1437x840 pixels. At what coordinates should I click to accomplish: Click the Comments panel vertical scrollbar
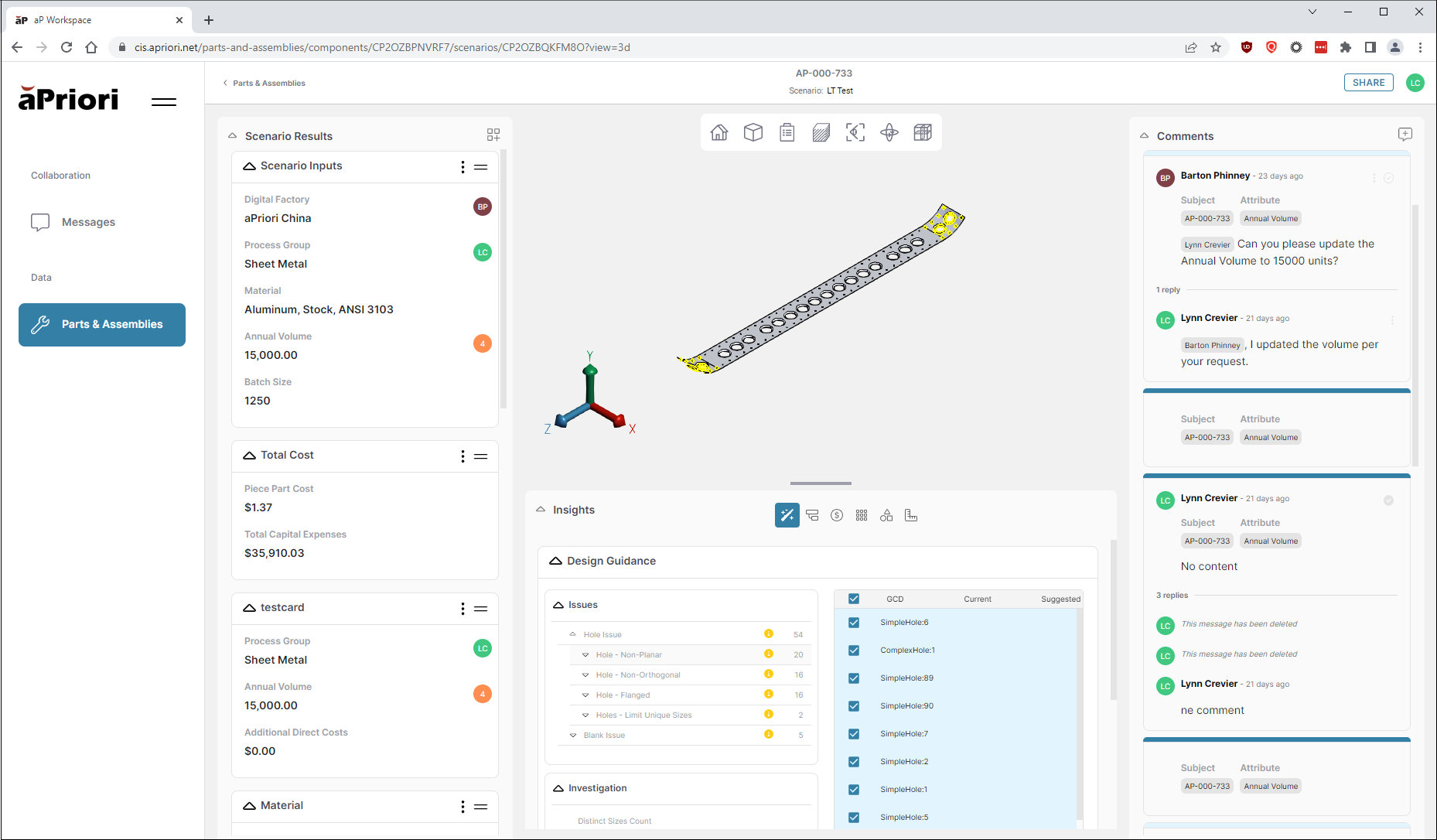point(1415,336)
